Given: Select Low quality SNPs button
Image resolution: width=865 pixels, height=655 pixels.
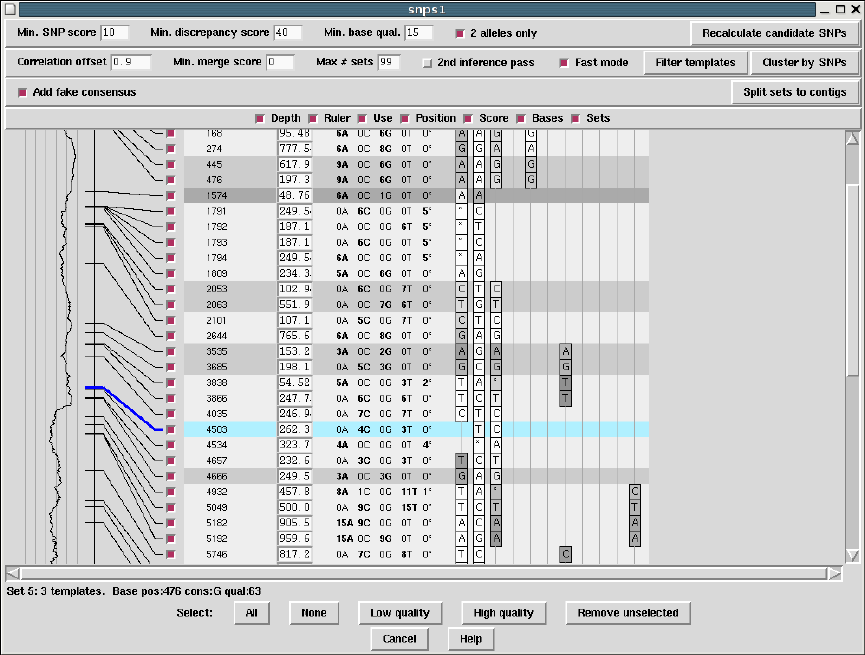Looking at the screenshot, I should point(400,613).
